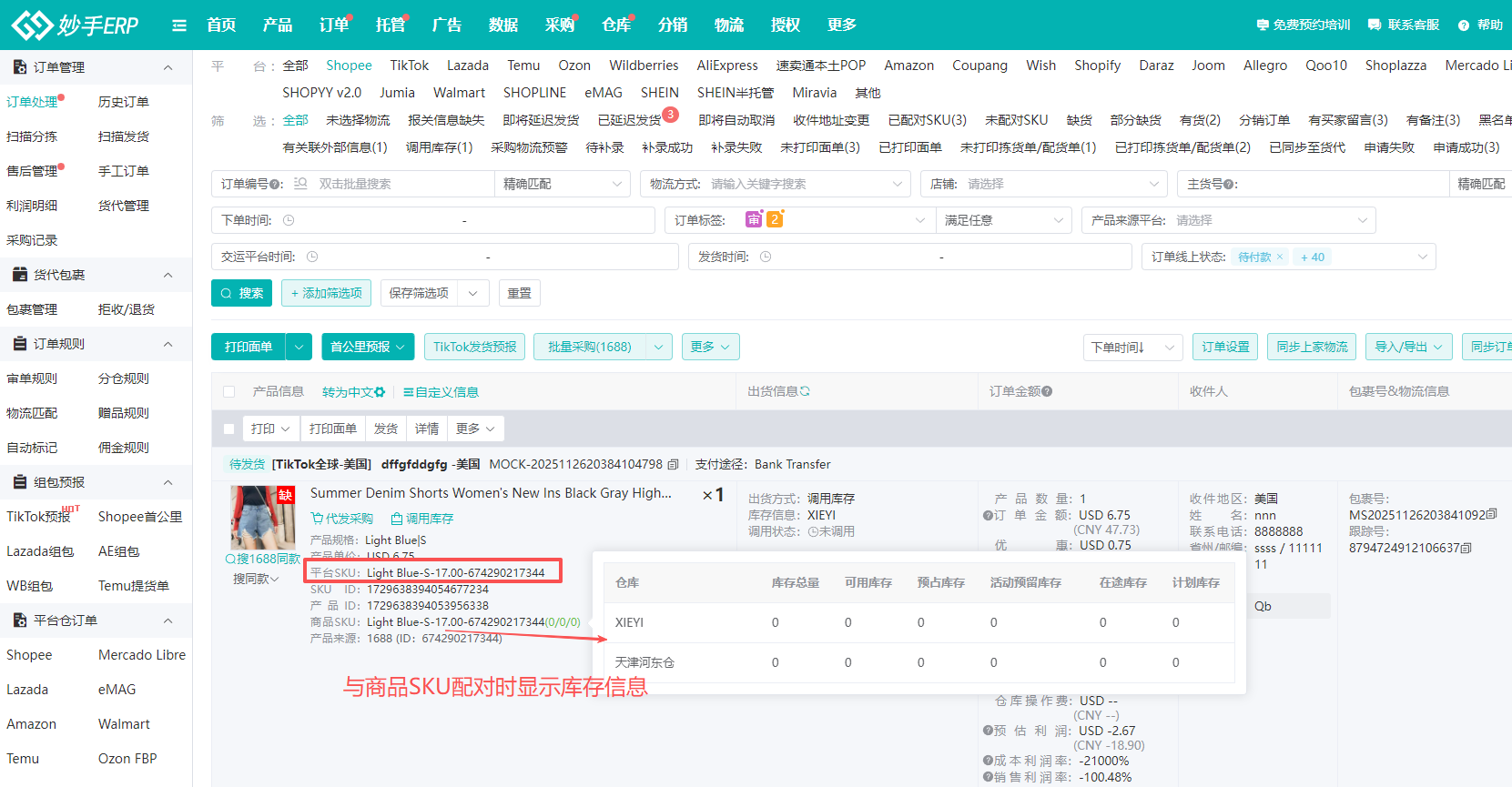The width and height of the screenshot is (1512, 787).
Task: Collapse the 订单管理 sidebar section
Action: click(x=167, y=67)
